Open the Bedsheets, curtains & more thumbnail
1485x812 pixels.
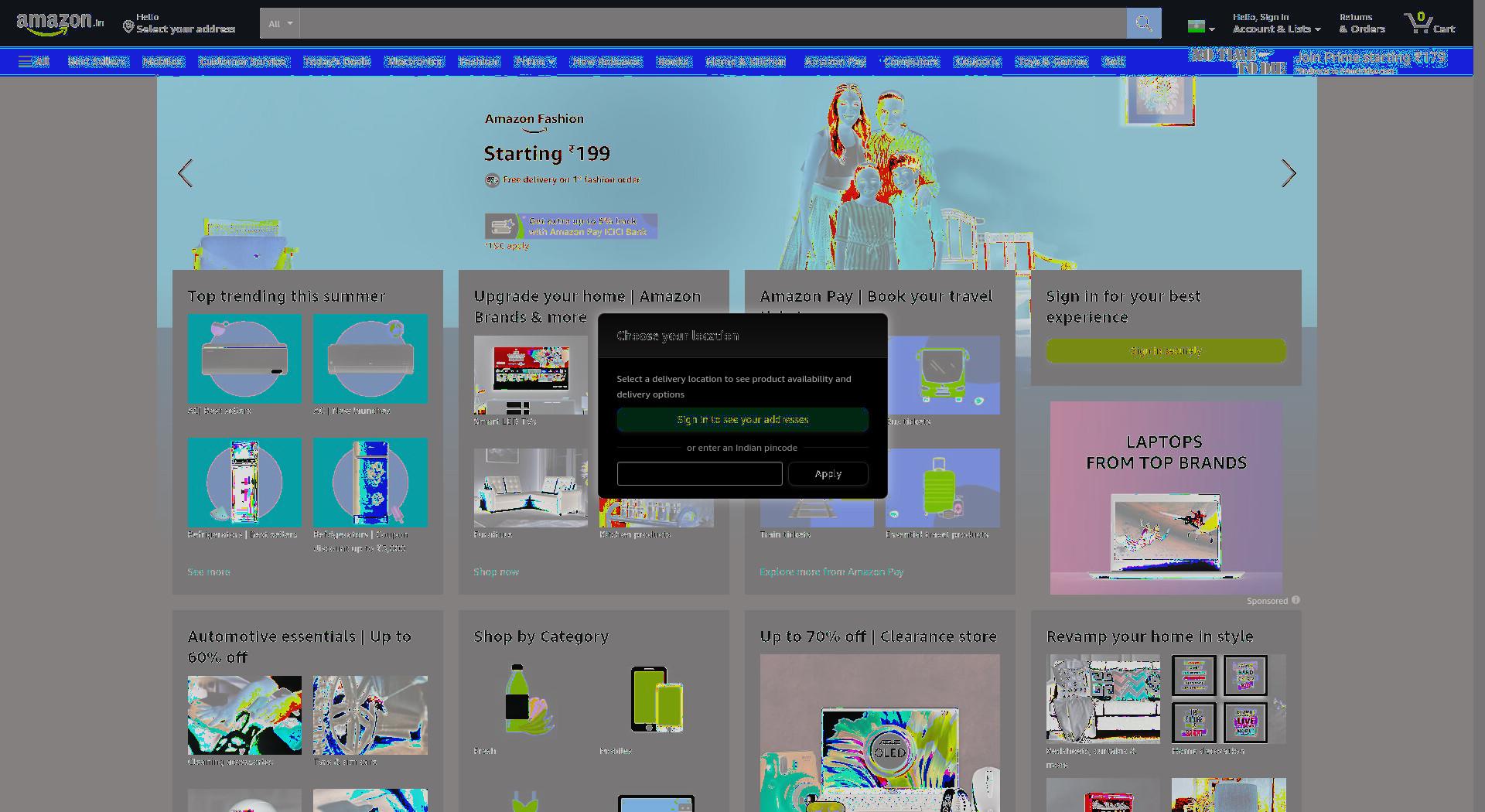tap(1103, 698)
